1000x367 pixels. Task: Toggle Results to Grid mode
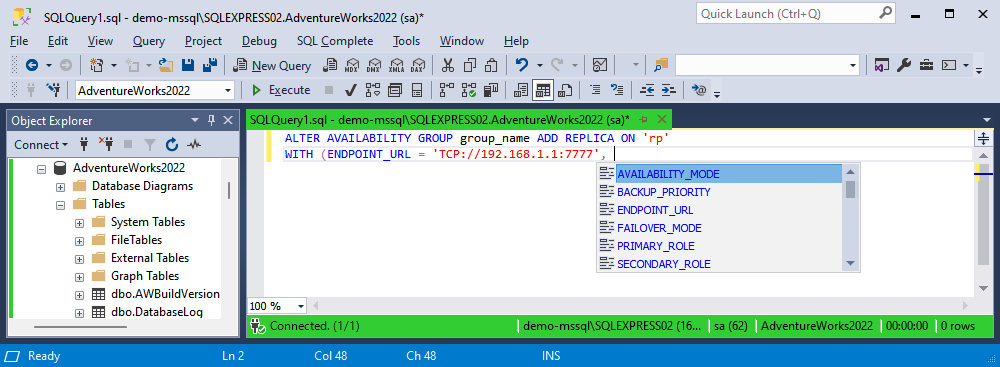[542, 91]
